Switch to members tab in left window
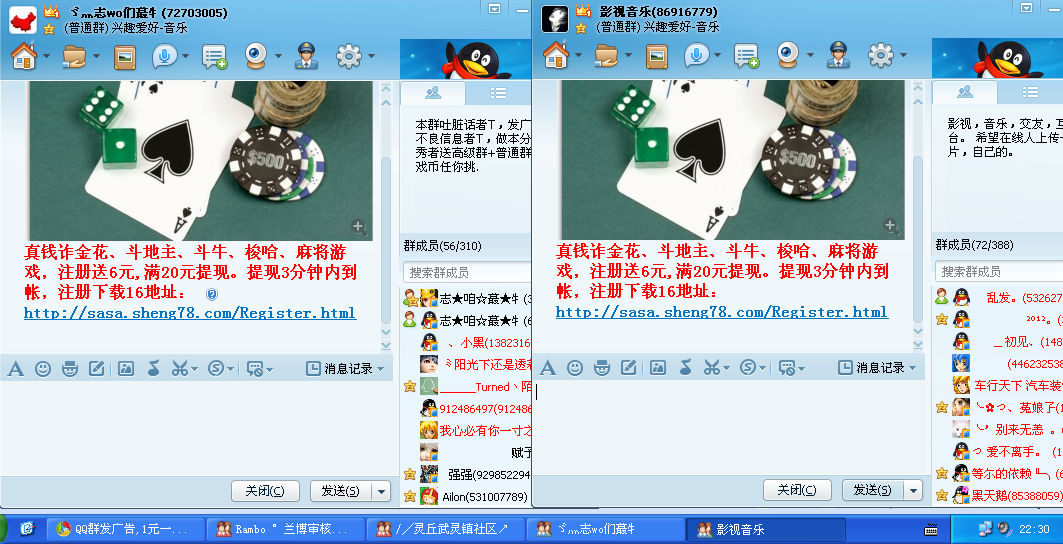 (433, 92)
